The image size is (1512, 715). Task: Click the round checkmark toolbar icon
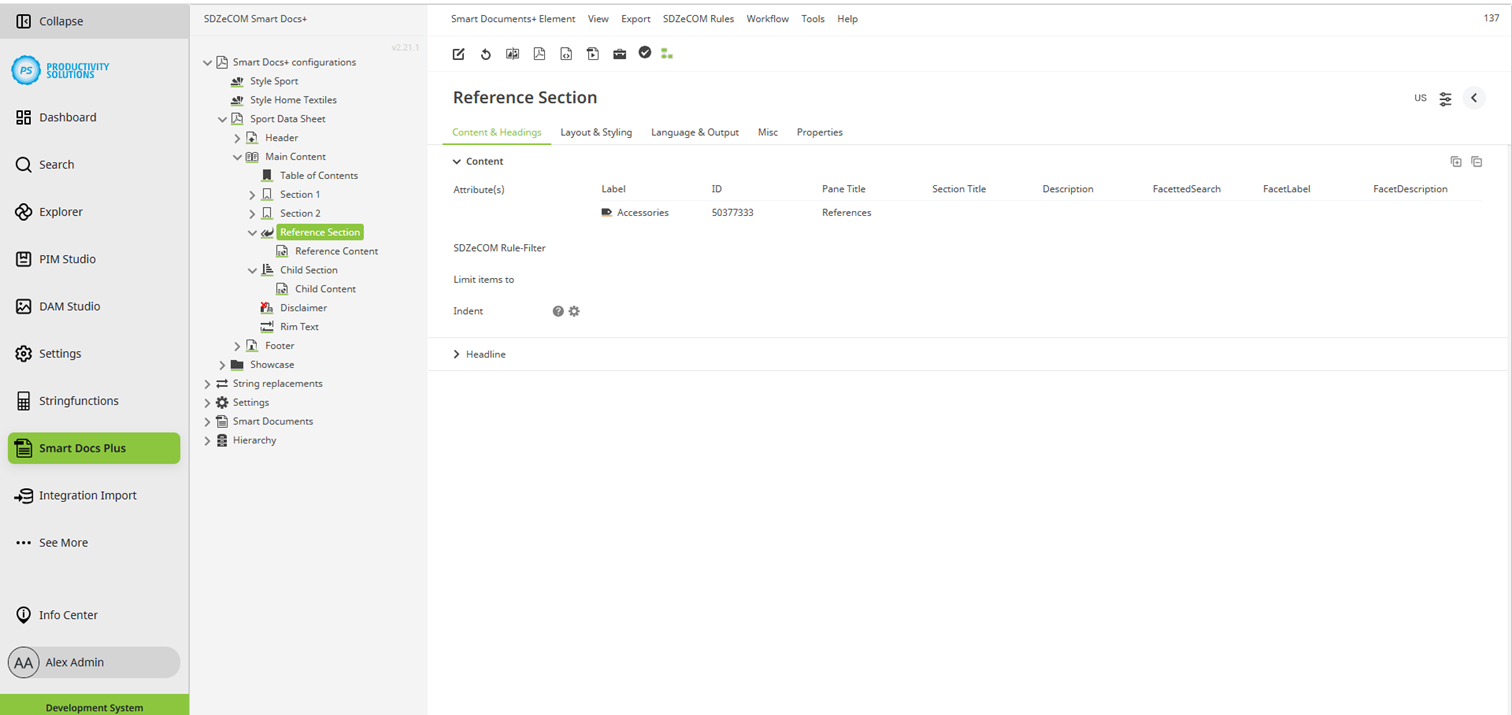[x=645, y=53]
